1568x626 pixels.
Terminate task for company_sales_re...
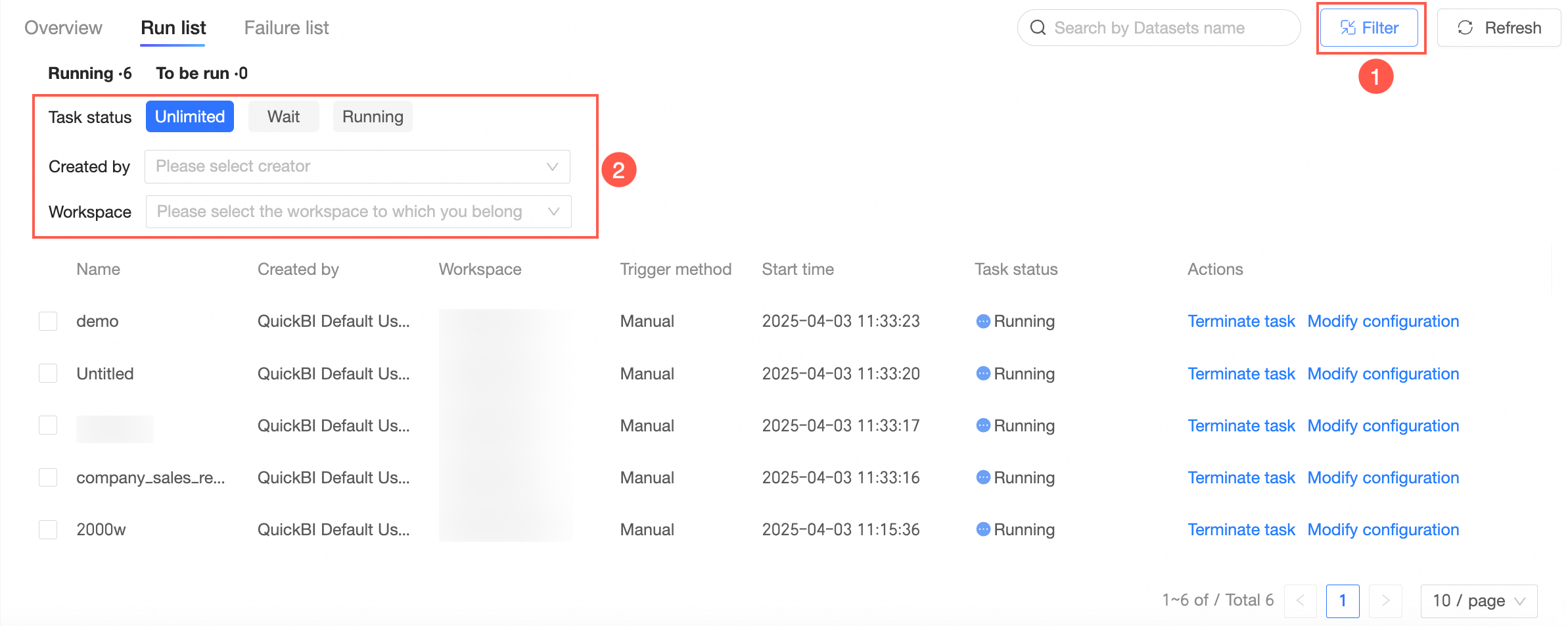point(1241,477)
